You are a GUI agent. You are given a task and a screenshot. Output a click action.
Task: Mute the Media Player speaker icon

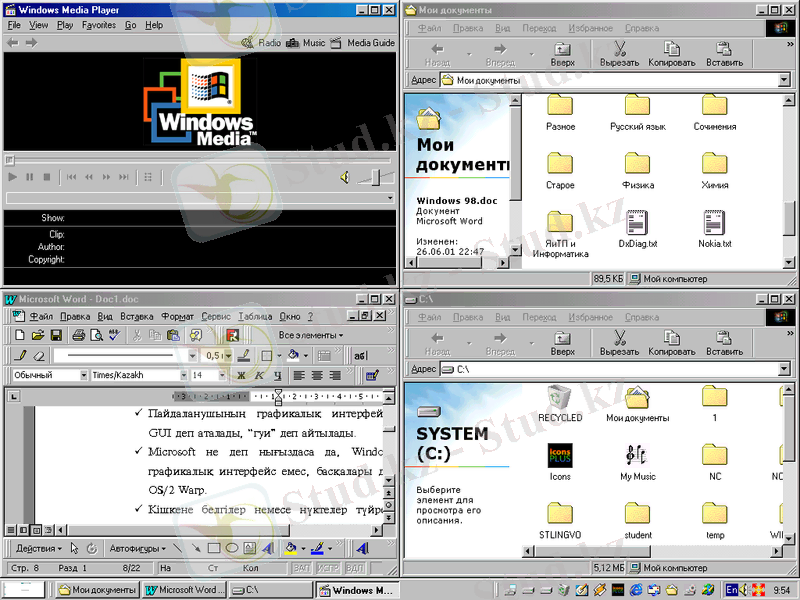pos(345,177)
